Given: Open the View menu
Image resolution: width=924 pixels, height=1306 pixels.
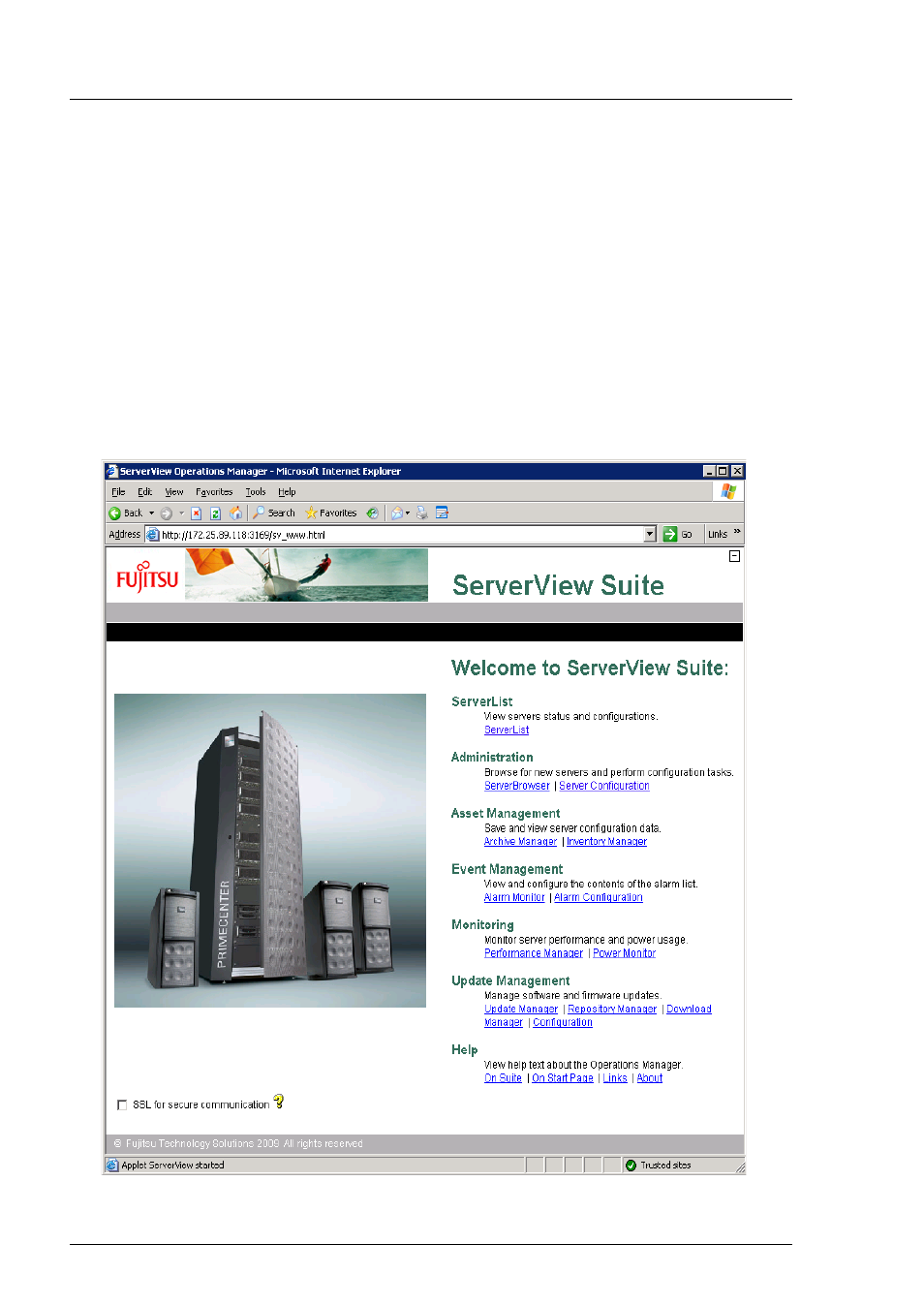Looking at the screenshot, I should [x=174, y=491].
